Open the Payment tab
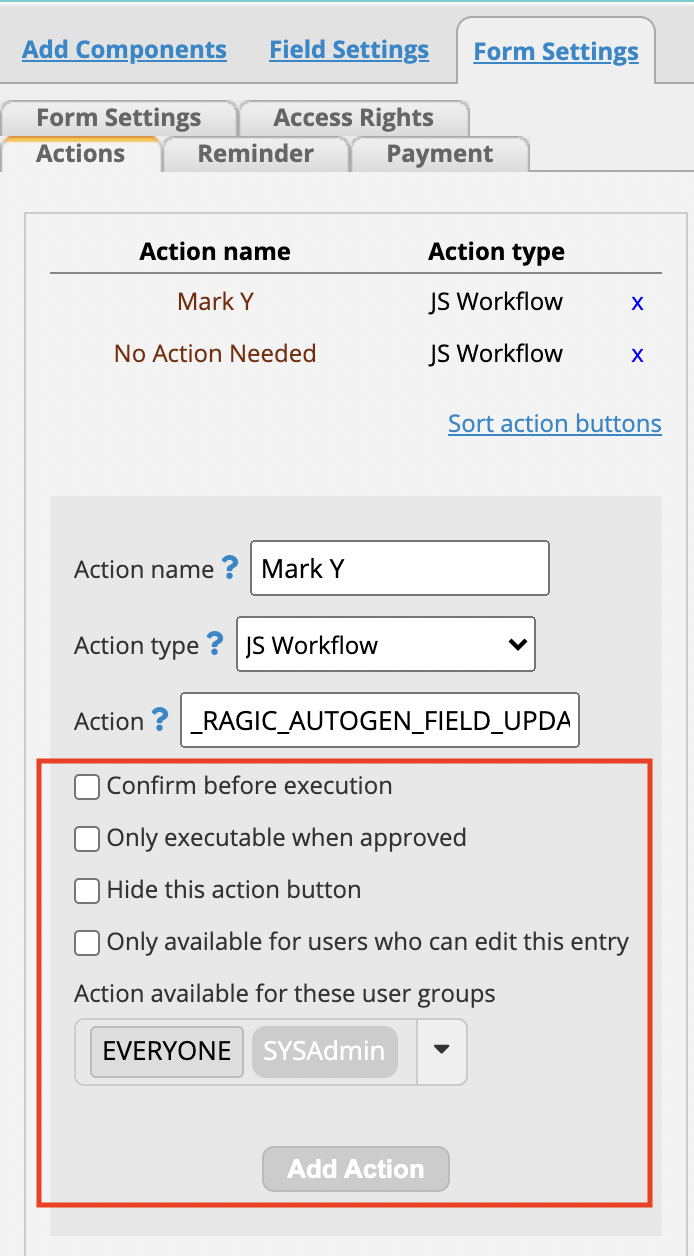 click(440, 154)
